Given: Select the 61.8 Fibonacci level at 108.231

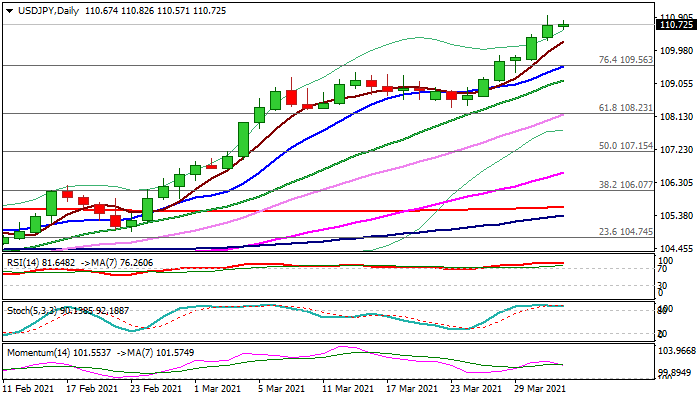Looking at the screenshot, I should click(x=625, y=108).
